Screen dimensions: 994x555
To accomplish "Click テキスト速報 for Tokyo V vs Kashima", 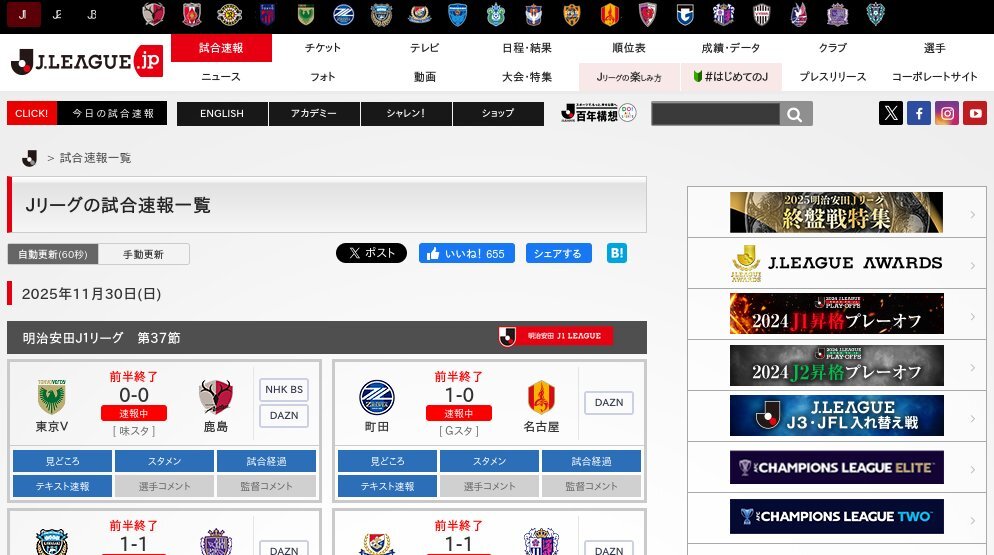I will pyautogui.click(x=62, y=486).
